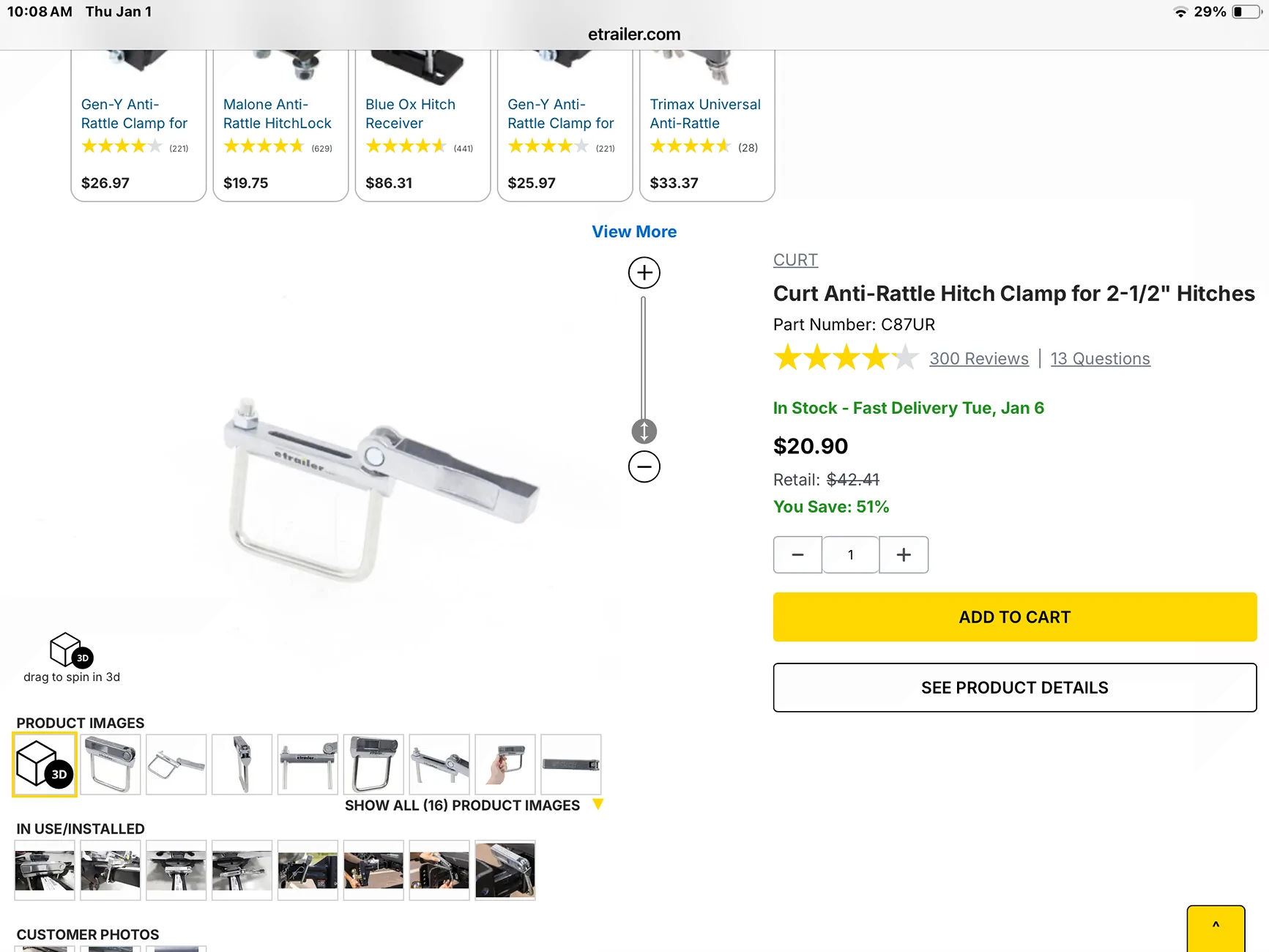Image resolution: width=1269 pixels, height=952 pixels.
Task: Click the quantity input field
Action: pyautogui.click(x=850, y=555)
